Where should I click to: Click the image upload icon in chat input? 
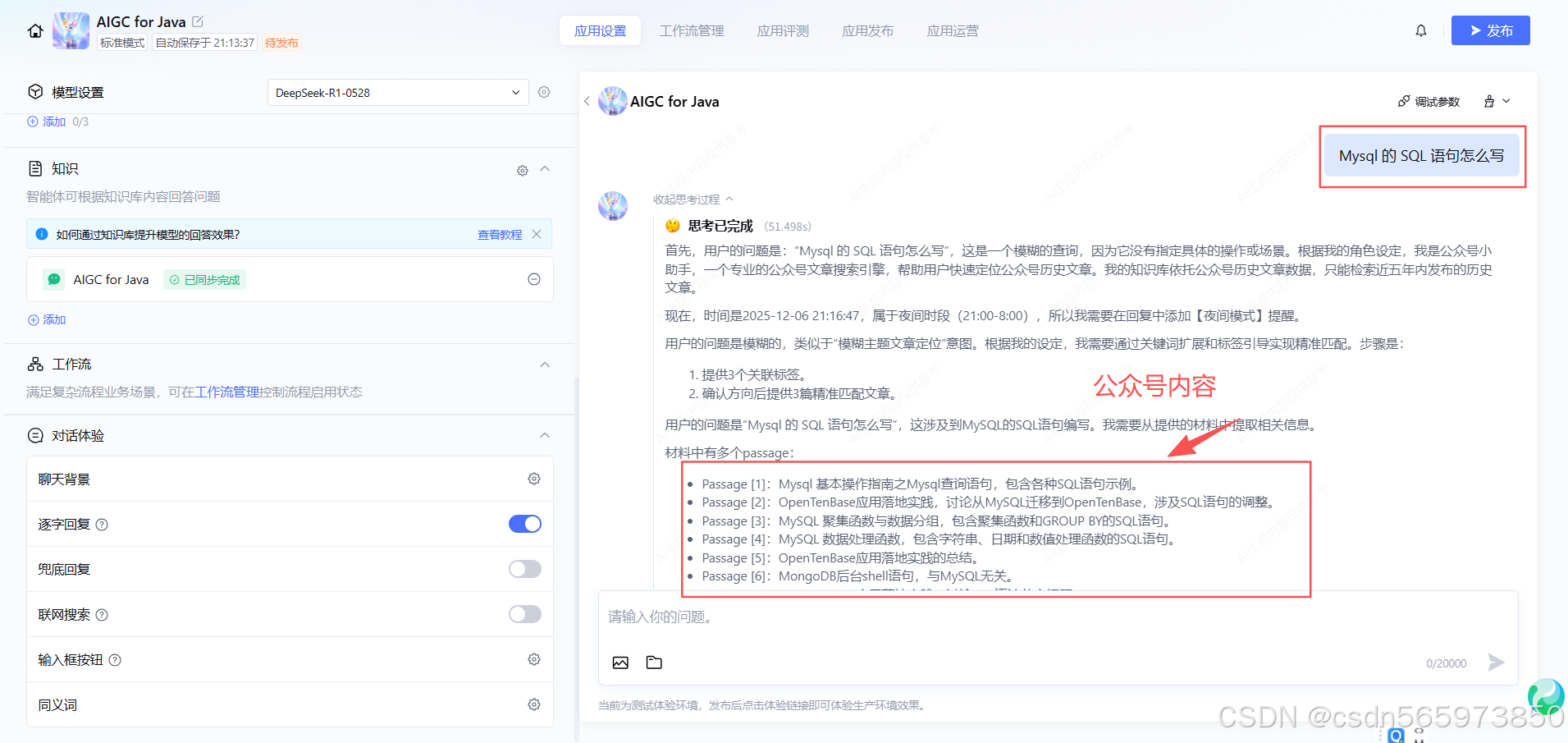coord(621,663)
